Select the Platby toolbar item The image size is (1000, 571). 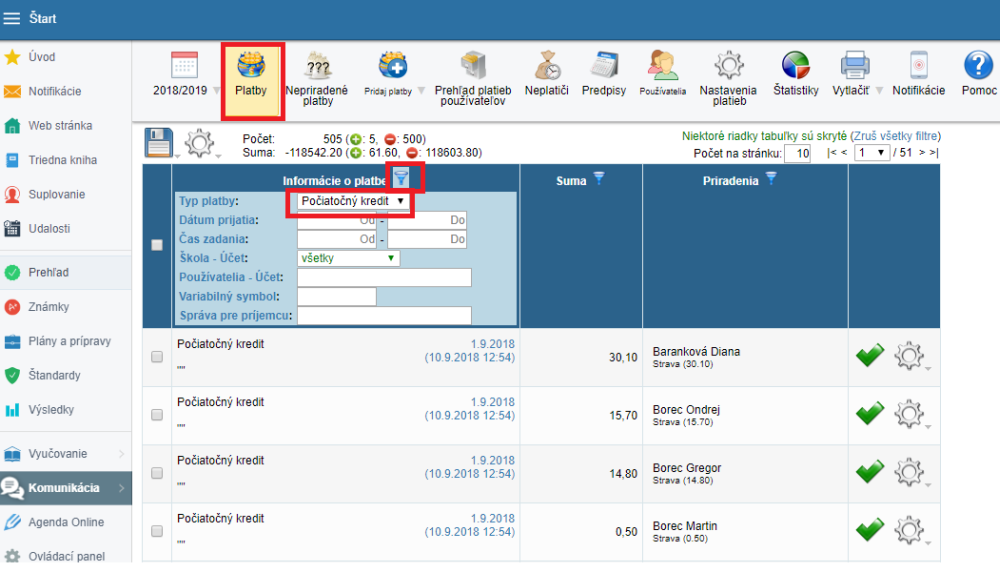[251, 81]
